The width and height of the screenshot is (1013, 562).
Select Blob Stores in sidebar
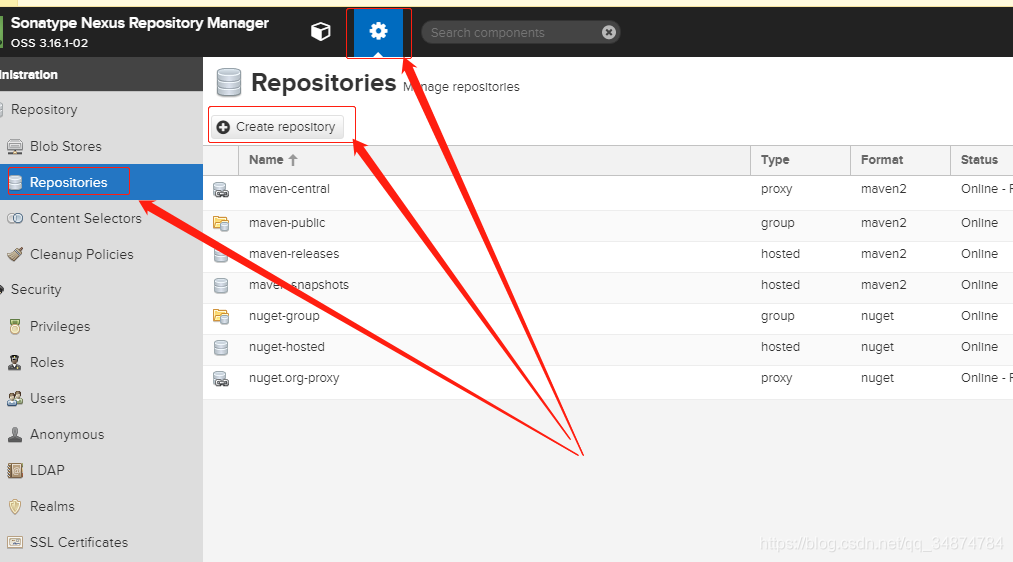pyautogui.click(x=101, y=146)
